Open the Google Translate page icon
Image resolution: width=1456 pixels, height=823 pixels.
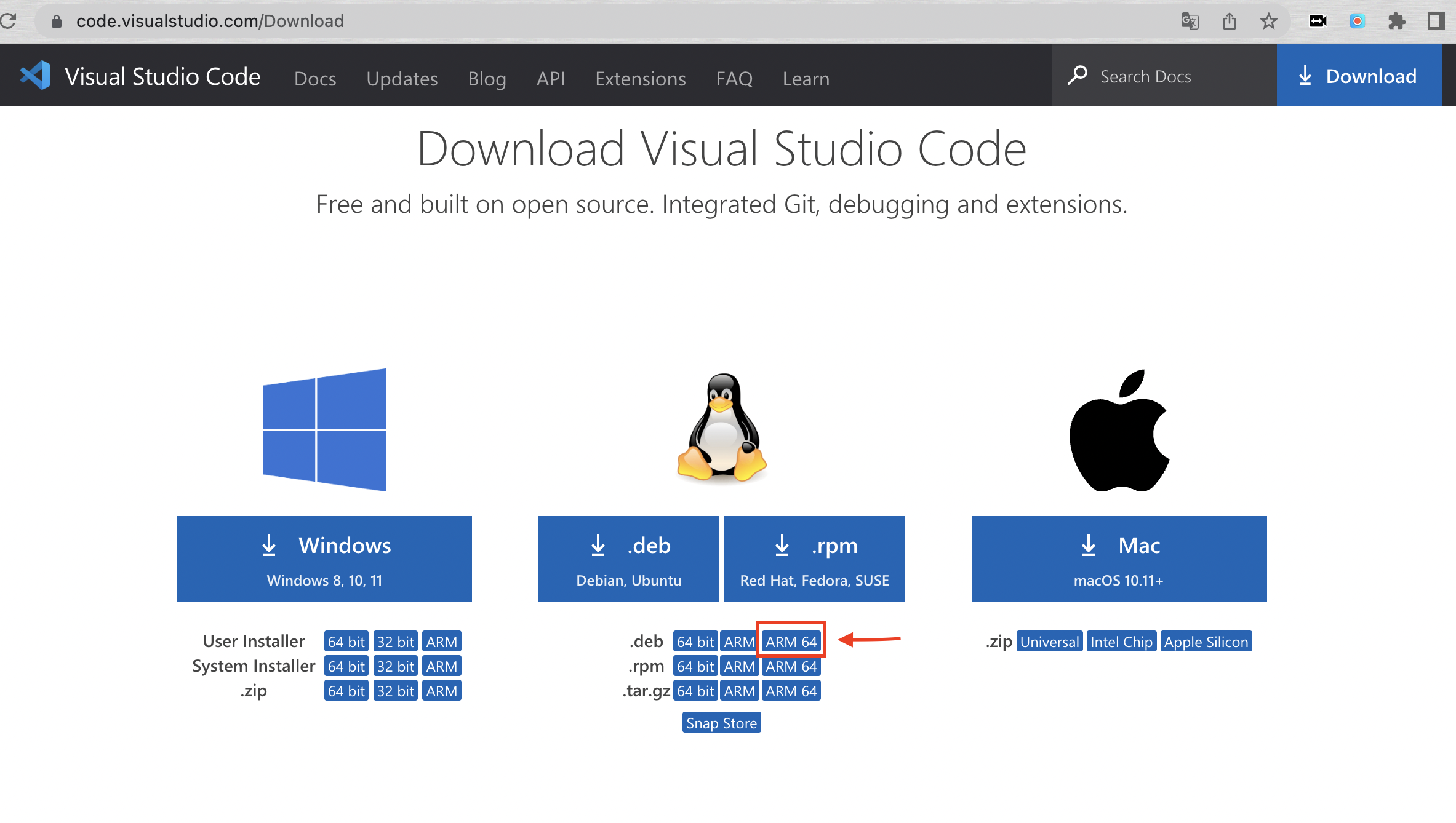coord(1190,22)
